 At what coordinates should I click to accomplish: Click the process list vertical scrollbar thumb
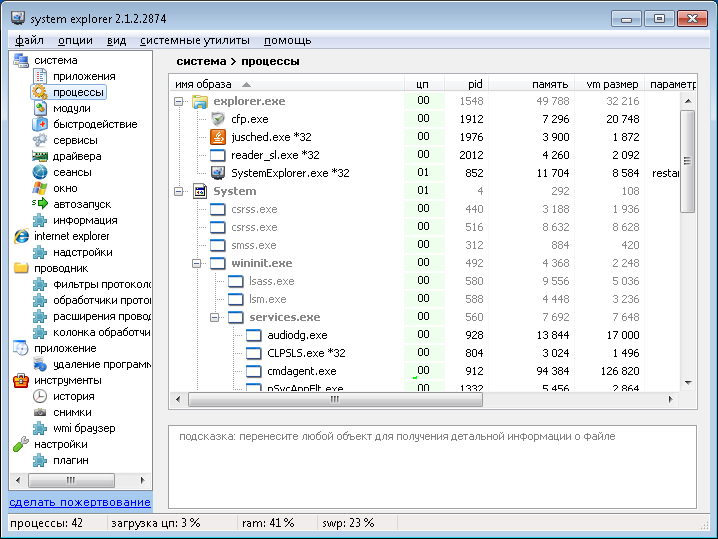coord(687,161)
